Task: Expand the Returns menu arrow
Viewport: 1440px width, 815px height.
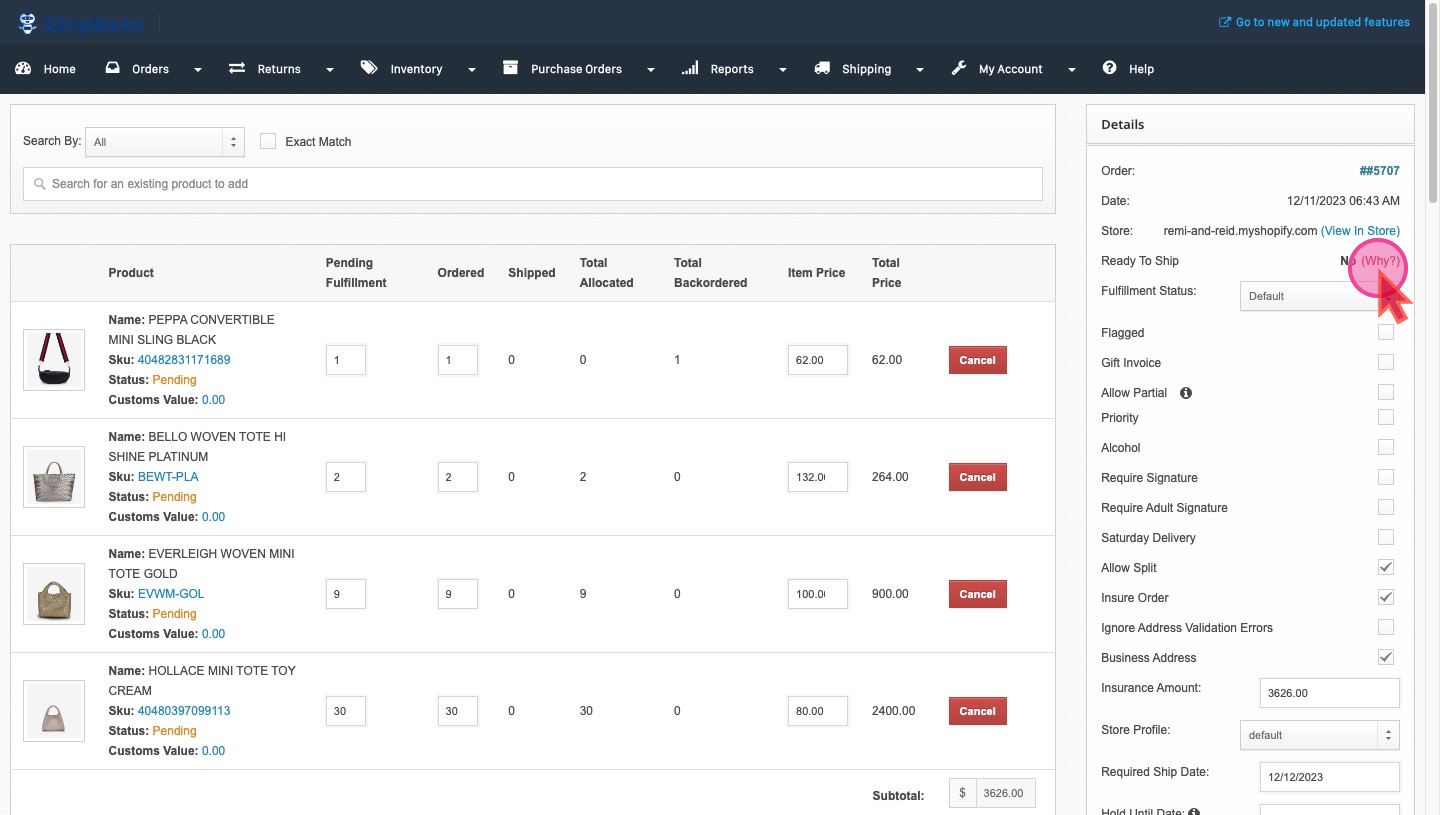Action: click(329, 70)
